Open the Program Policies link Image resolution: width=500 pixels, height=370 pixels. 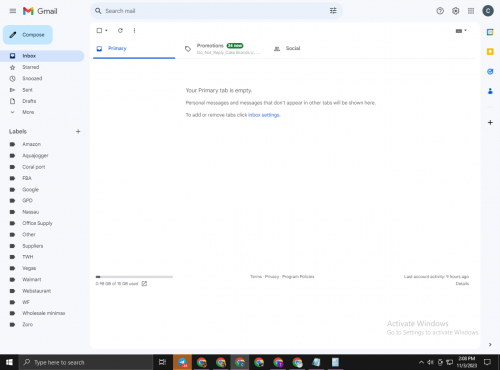(x=298, y=277)
